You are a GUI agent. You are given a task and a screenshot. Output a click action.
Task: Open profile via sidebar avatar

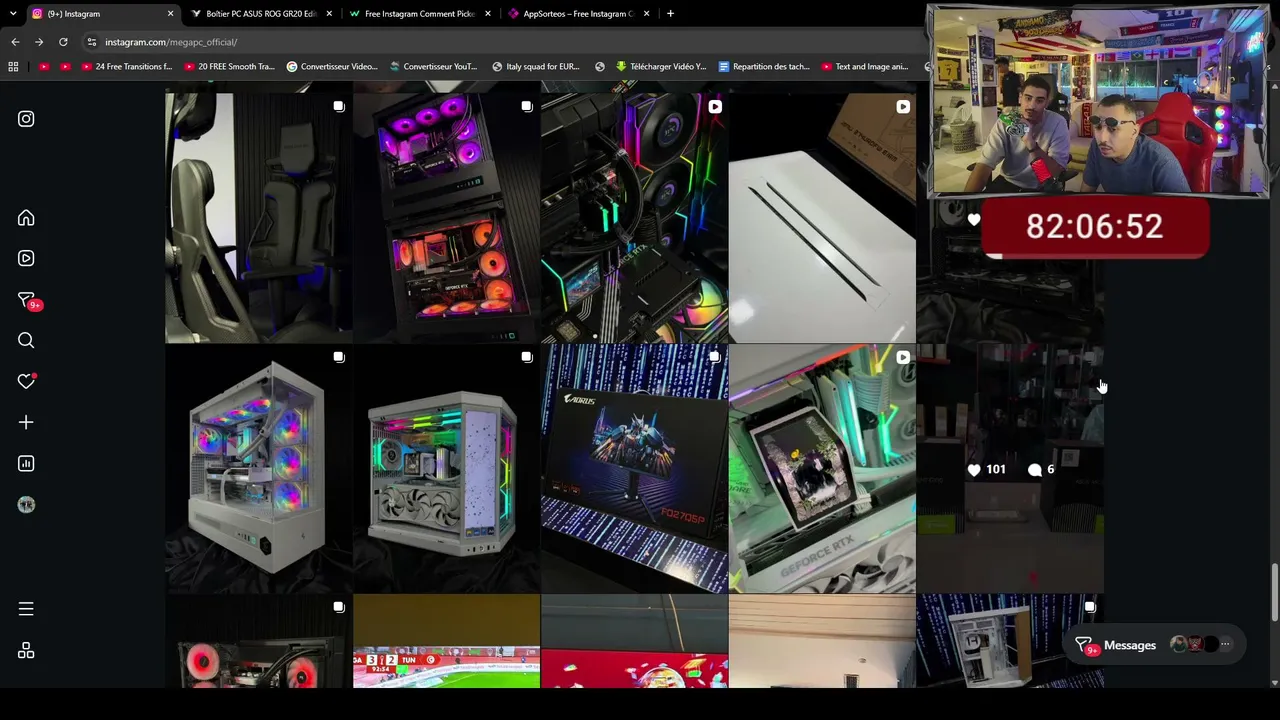[x=26, y=505]
